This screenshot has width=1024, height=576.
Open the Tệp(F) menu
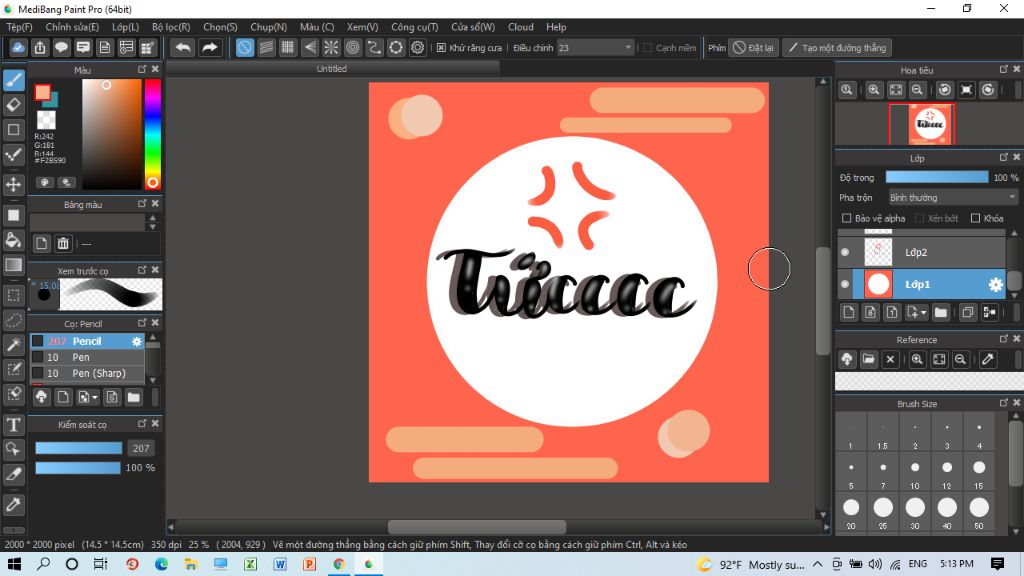[x=20, y=27]
